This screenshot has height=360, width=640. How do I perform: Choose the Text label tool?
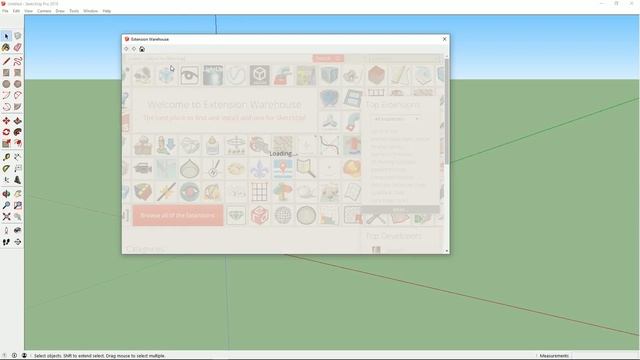(18, 169)
